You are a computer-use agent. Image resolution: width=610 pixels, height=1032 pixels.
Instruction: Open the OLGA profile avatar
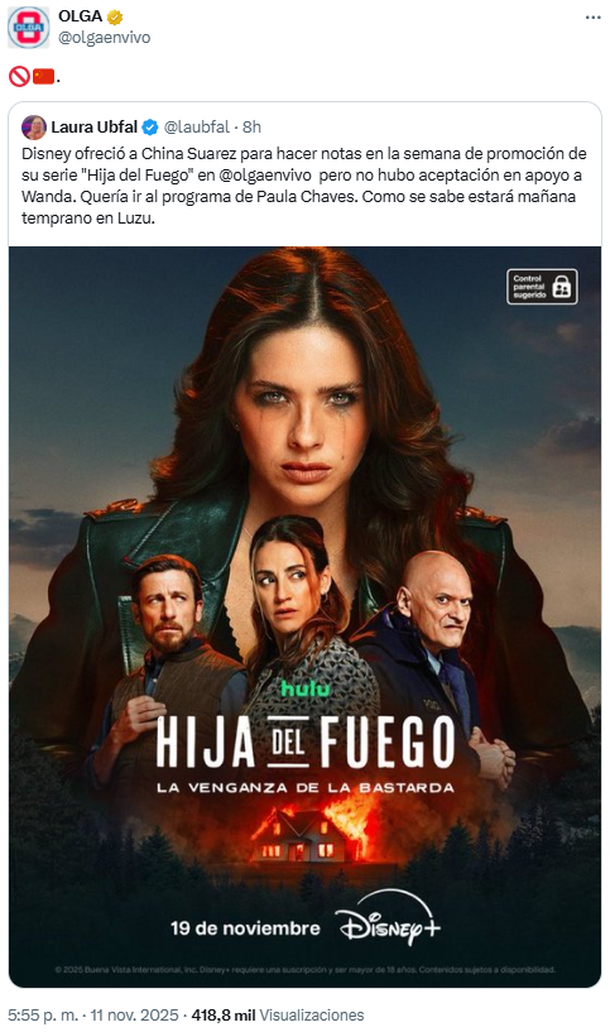click(28, 27)
